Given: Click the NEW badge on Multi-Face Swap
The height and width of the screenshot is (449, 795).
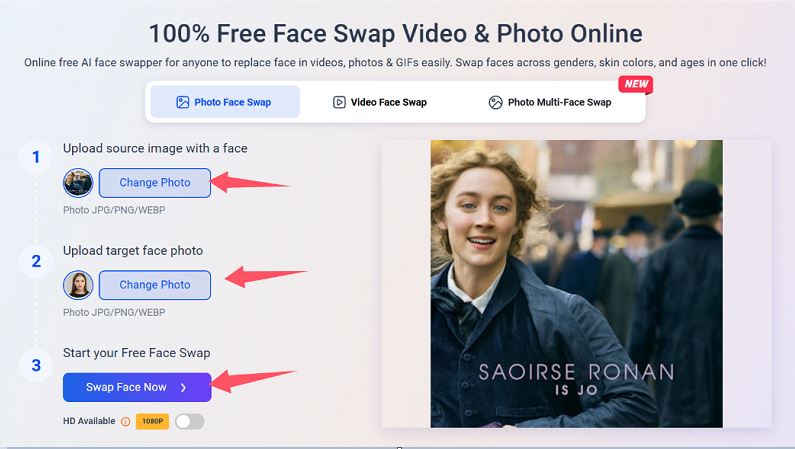Looking at the screenshot, I should pyautogui.click(x=636, y=84).
